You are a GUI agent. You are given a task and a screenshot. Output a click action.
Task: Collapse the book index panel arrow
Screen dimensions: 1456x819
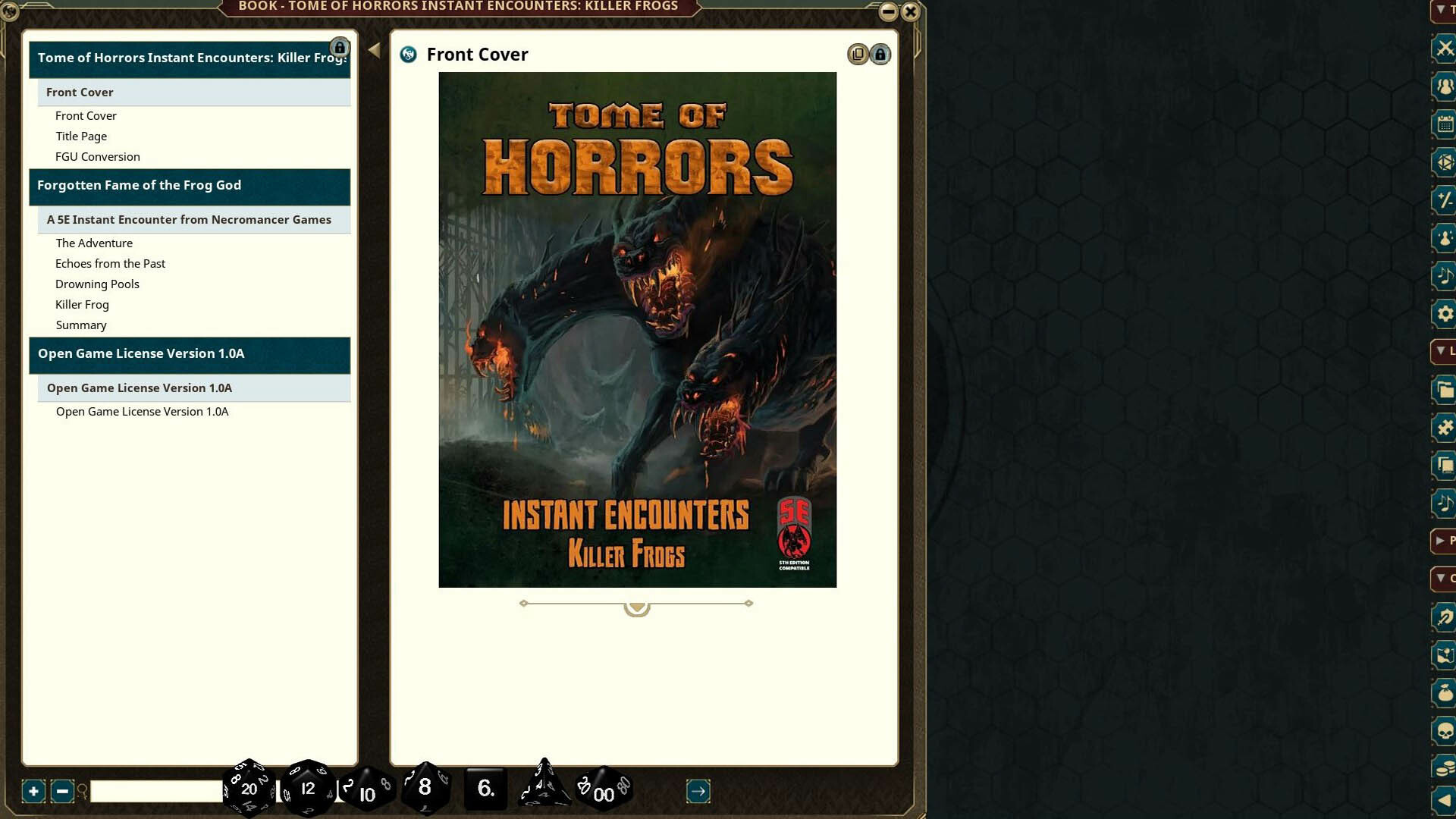[x=374, y=50]
